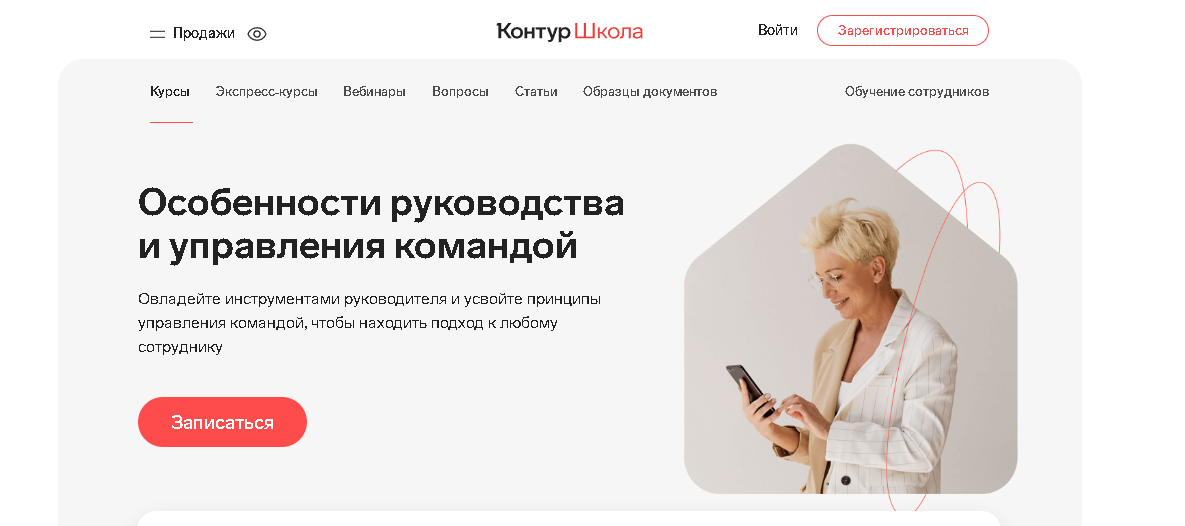Click the red Школа word in the logo

608,32
